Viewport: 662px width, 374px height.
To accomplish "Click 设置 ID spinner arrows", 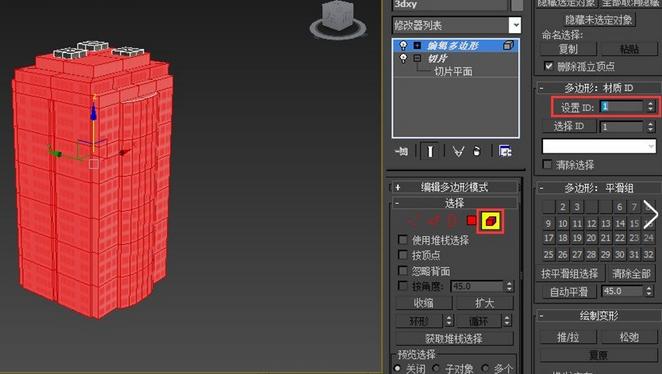I will [650, 106].
